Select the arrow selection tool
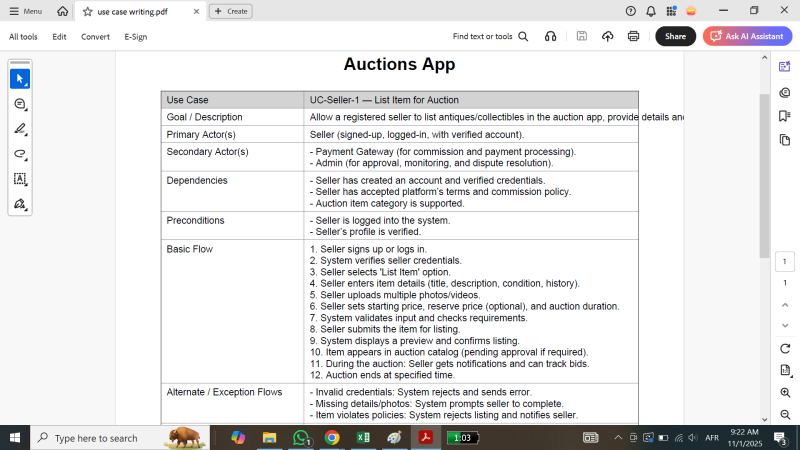800x450 pixels. tap(20, 79)
